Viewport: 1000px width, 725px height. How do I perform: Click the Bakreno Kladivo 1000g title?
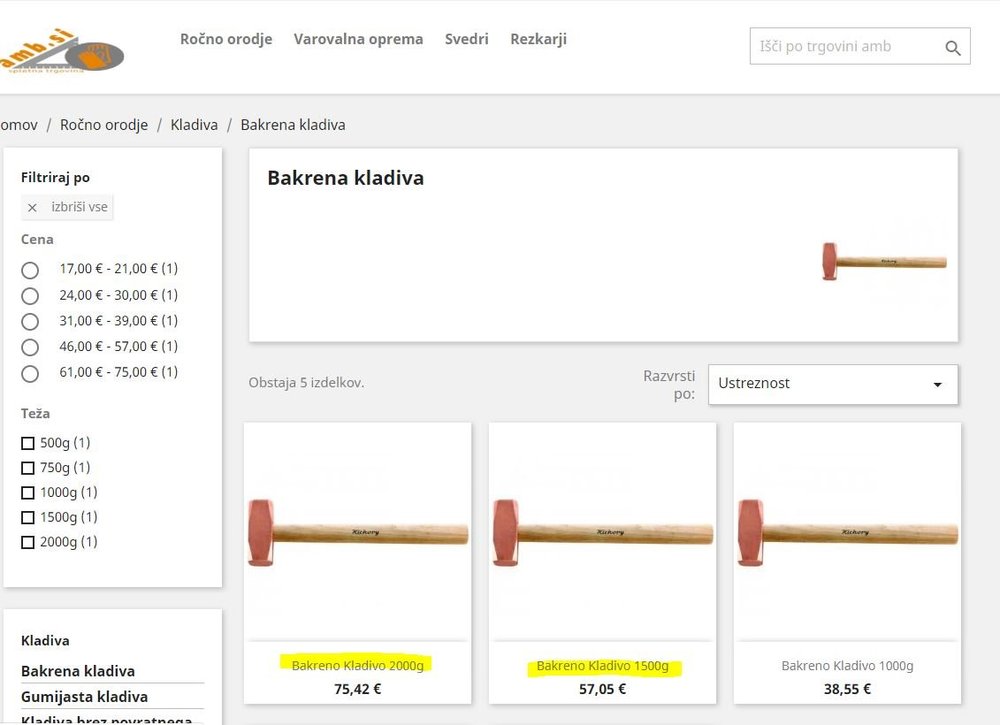pyautogui.click(x=848, y=666)
